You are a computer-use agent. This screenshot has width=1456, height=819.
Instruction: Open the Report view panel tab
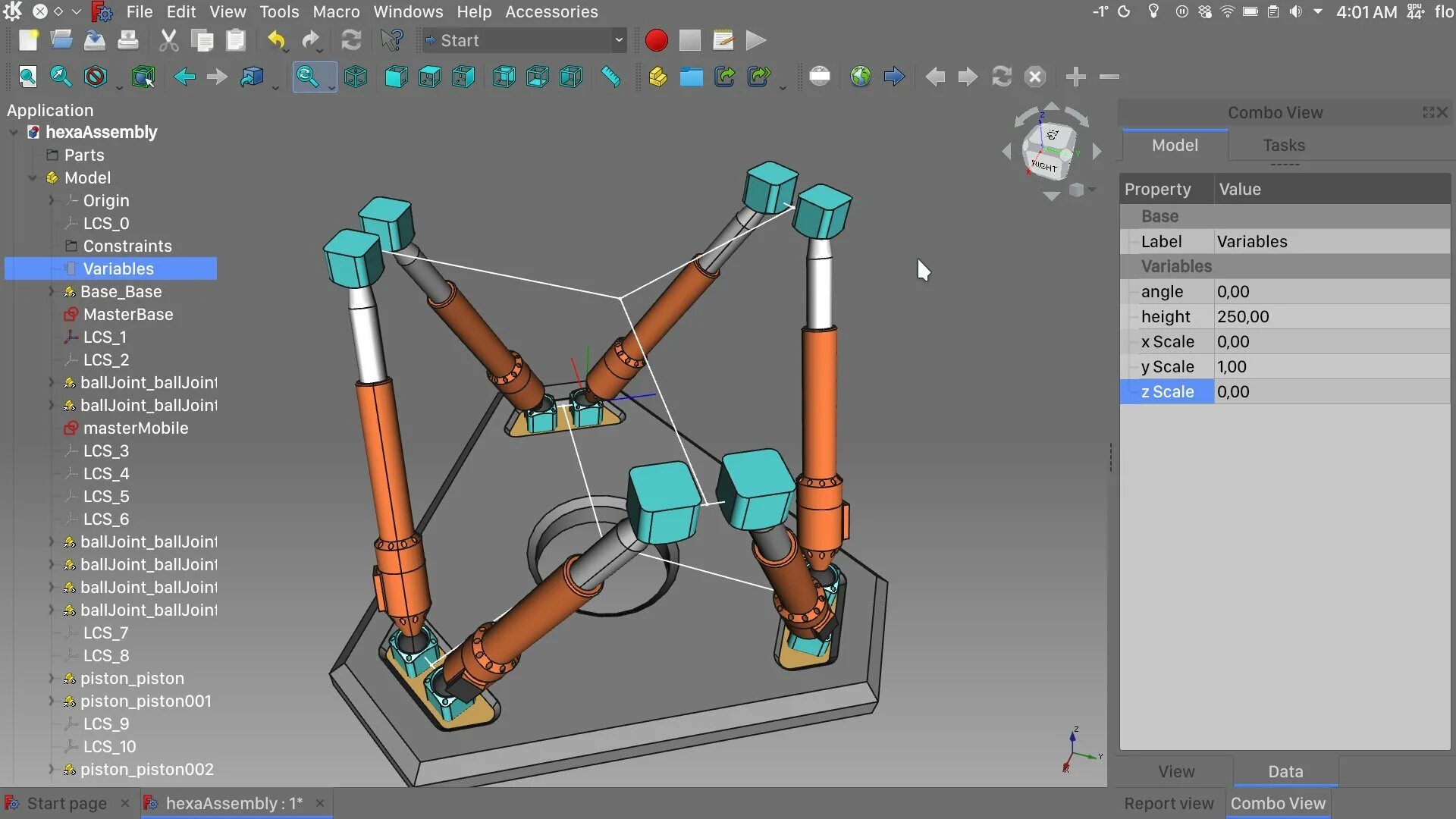[x=1169, y=804]
